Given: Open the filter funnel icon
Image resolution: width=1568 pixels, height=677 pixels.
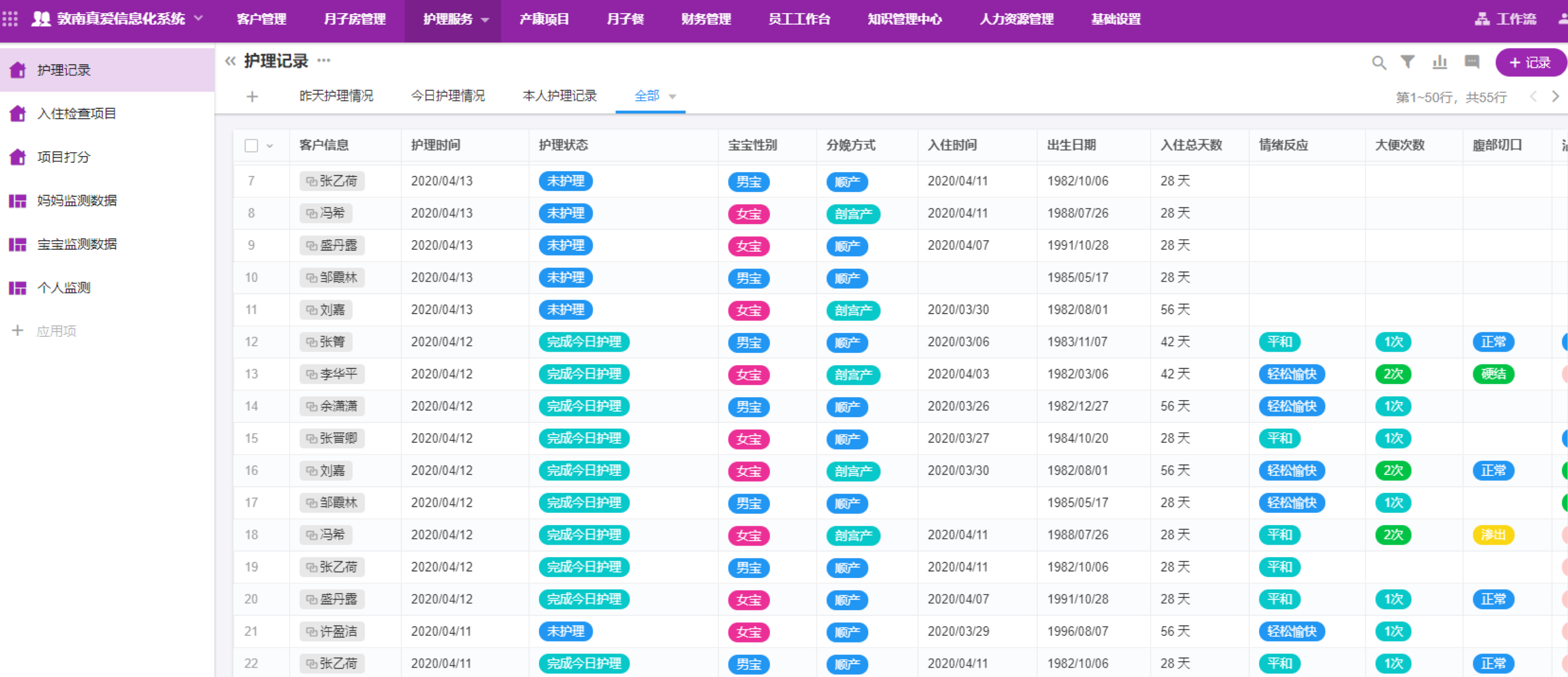Looking at the screenshot, I should coord(1407,61).
